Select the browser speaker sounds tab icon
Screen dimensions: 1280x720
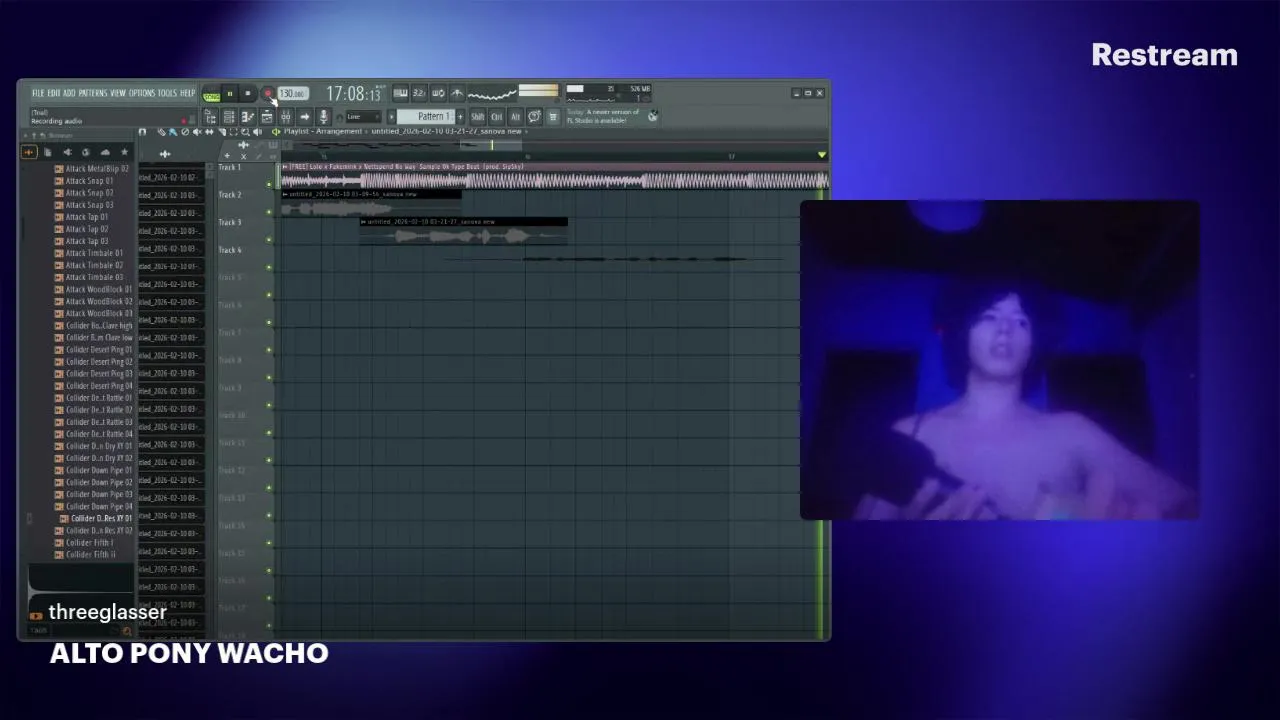tap(67, 152)
